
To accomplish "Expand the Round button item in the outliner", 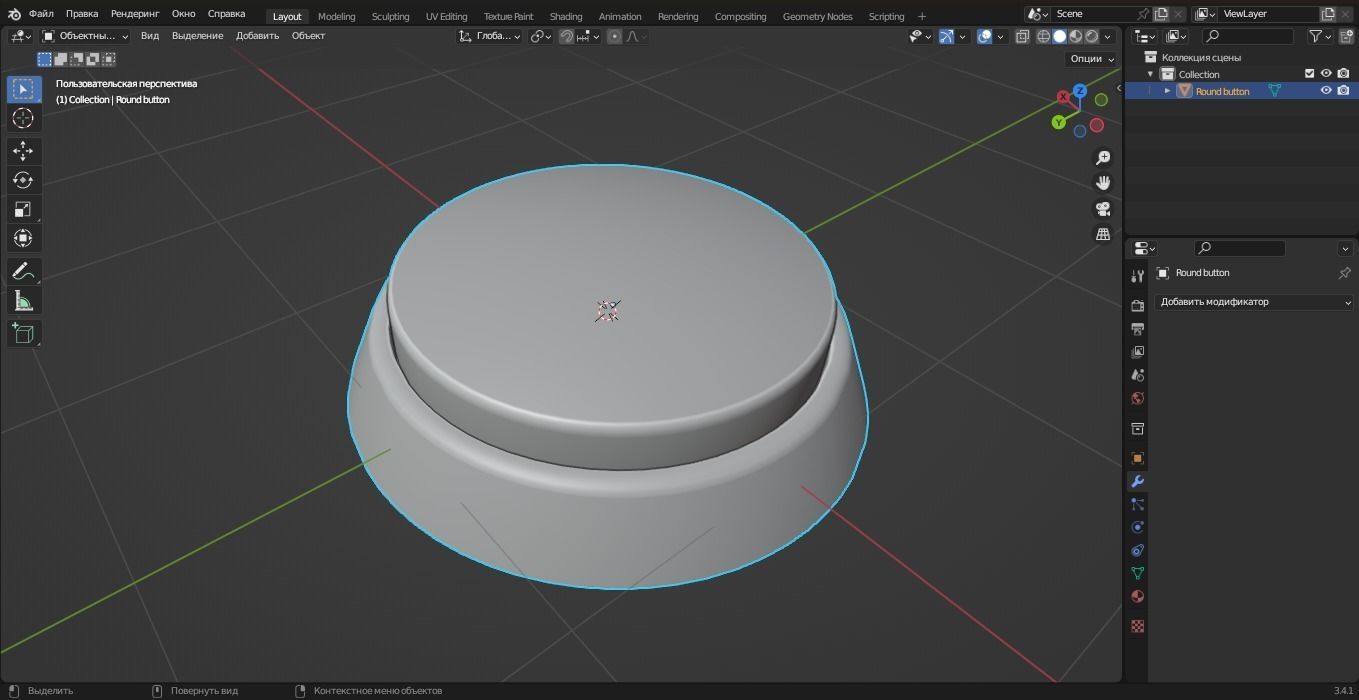I will pos(1167,90).
